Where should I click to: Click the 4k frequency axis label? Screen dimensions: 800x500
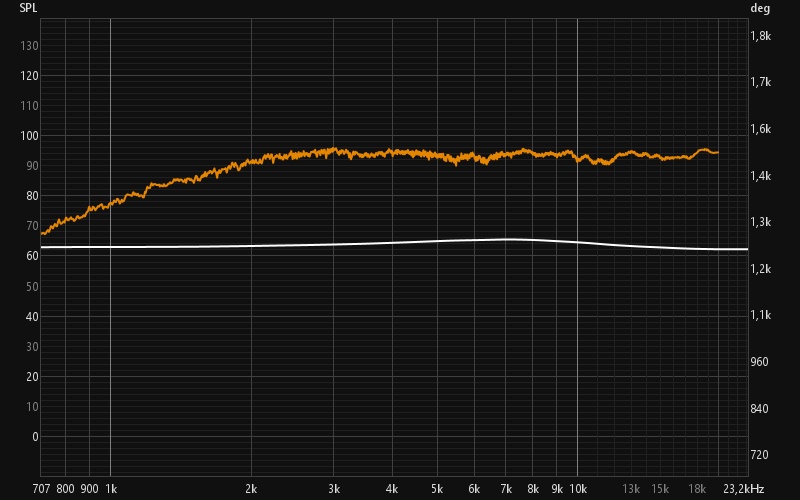pyautogui.click(x=392, y=489)
